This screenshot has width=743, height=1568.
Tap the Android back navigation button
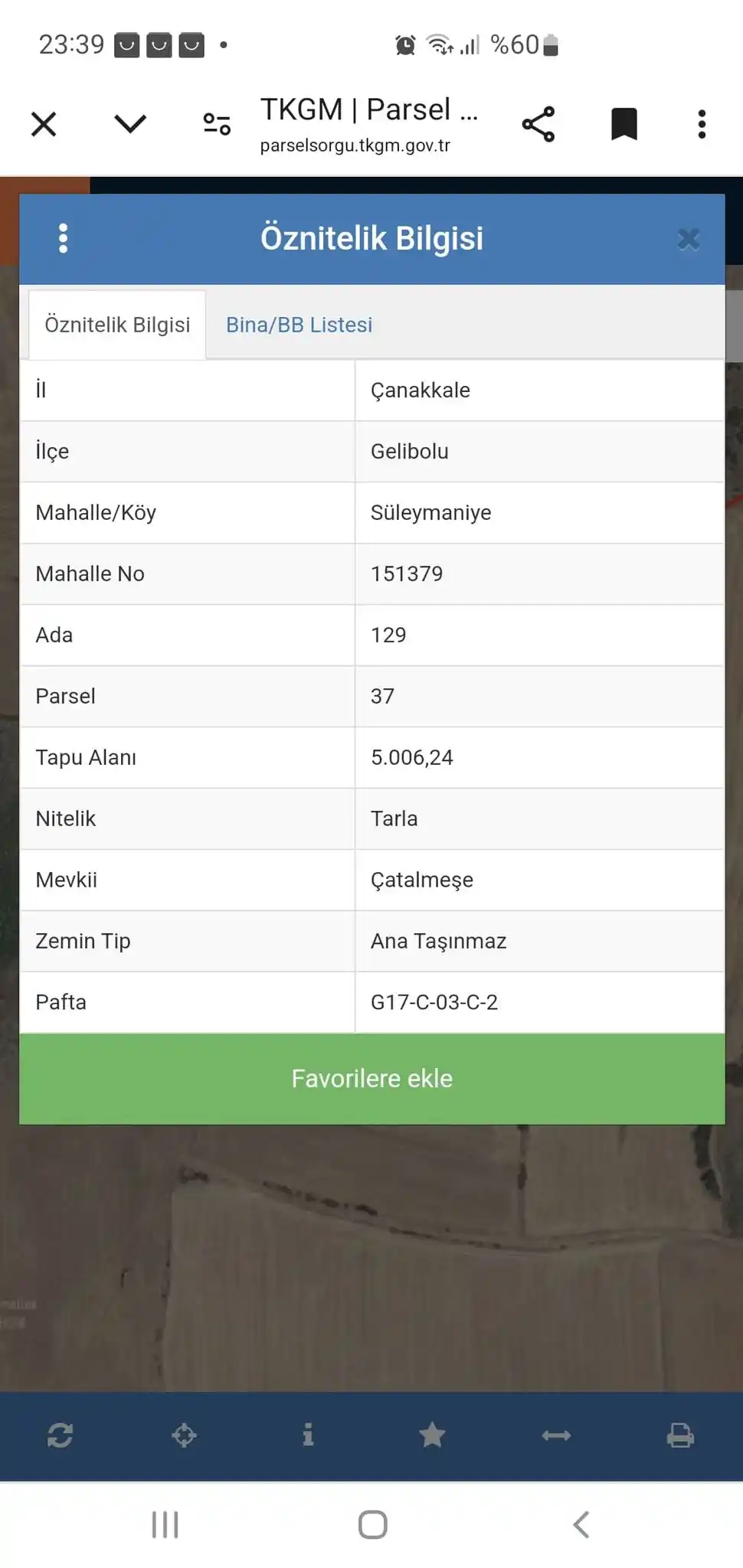[x=581, y=1524]
